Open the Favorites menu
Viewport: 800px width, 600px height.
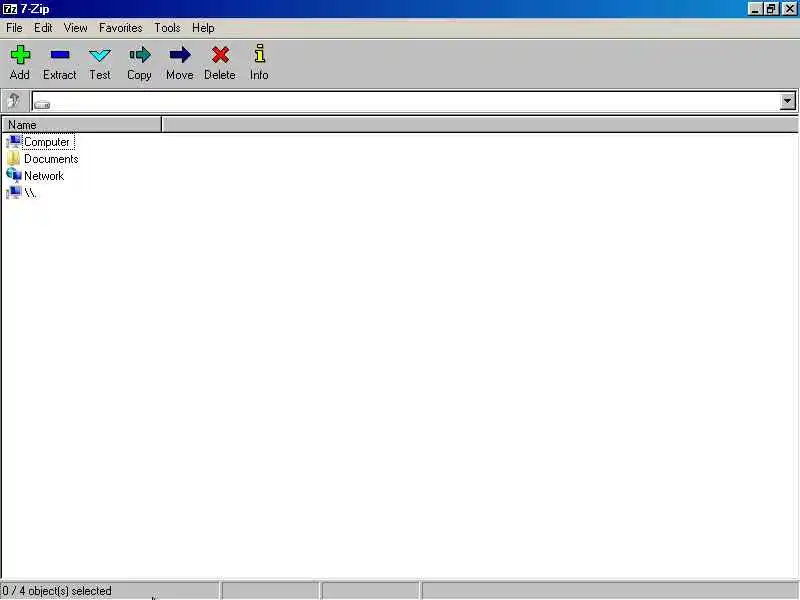click(120, 28)
